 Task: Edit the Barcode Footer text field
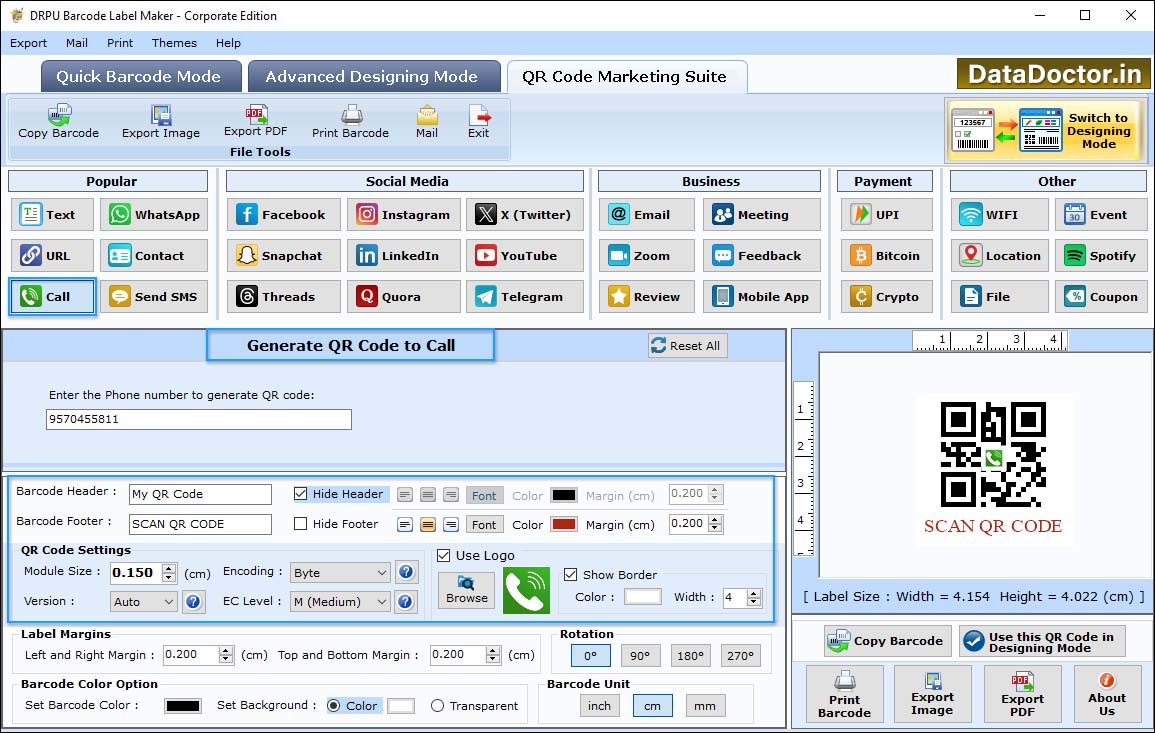click(200, 524)
